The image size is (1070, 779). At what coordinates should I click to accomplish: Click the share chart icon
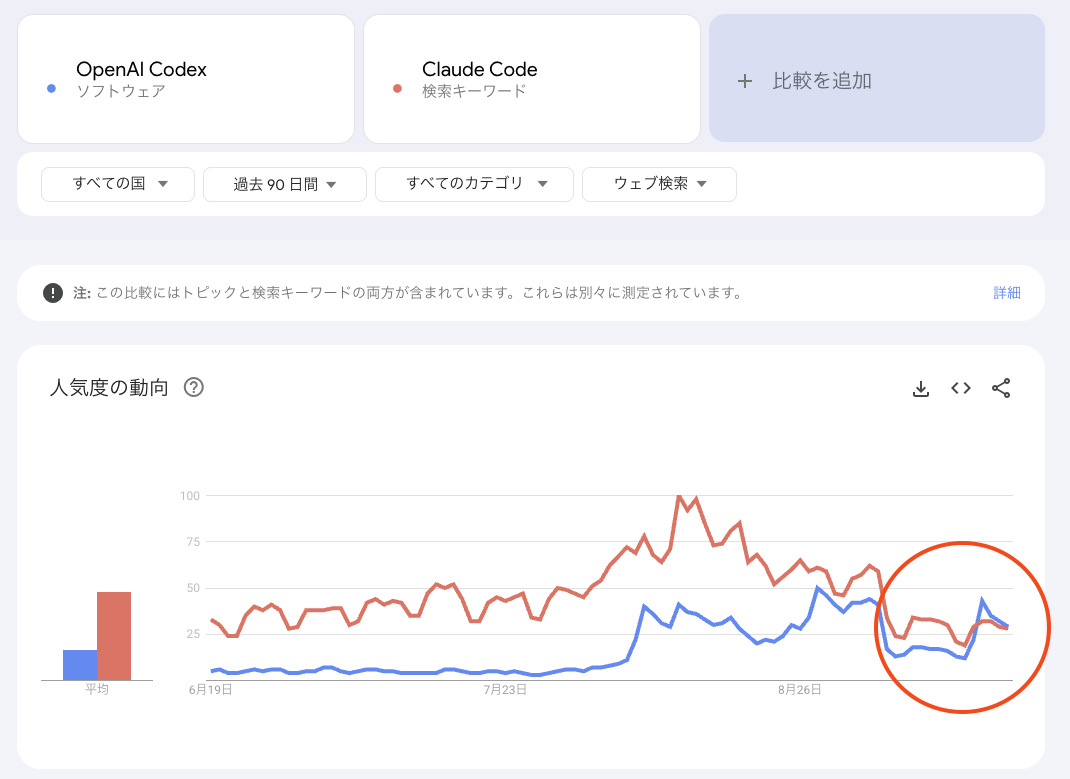[1001, 388]
